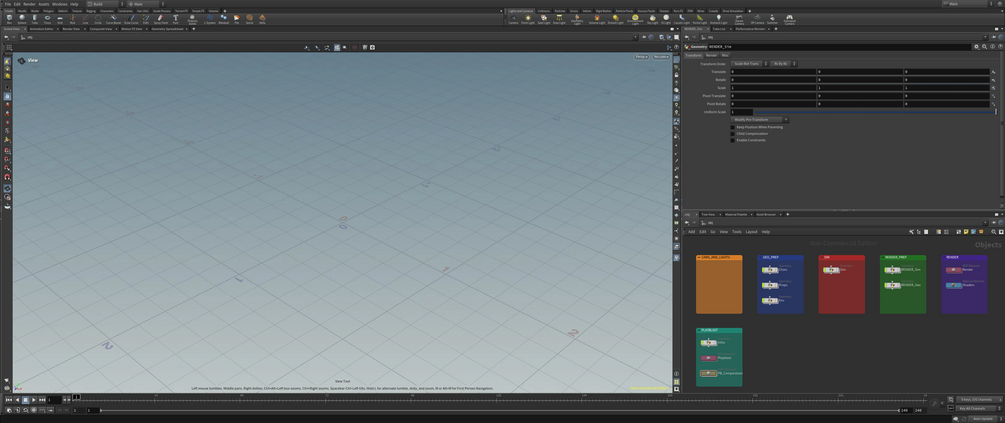
Task: Toggle Child Compensation checkbox
Action: click(x=733, y=133)
